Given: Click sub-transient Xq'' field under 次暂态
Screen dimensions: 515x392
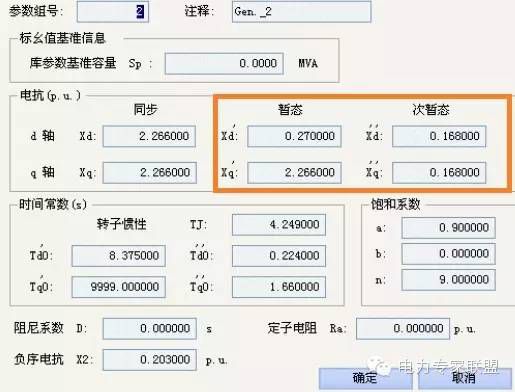Looking at the screenshot, I should 439,173.
